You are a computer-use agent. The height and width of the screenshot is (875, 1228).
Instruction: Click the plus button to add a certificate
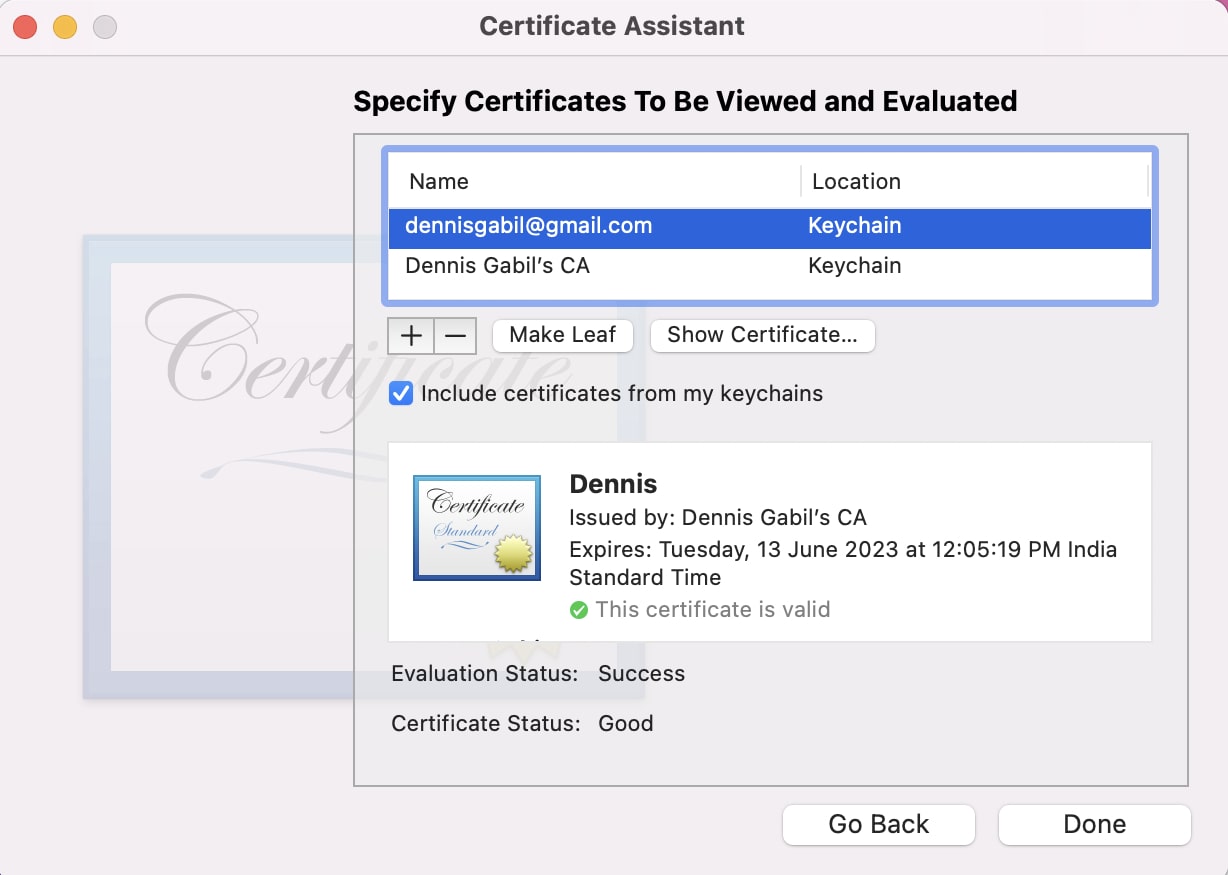coord(411,336)
